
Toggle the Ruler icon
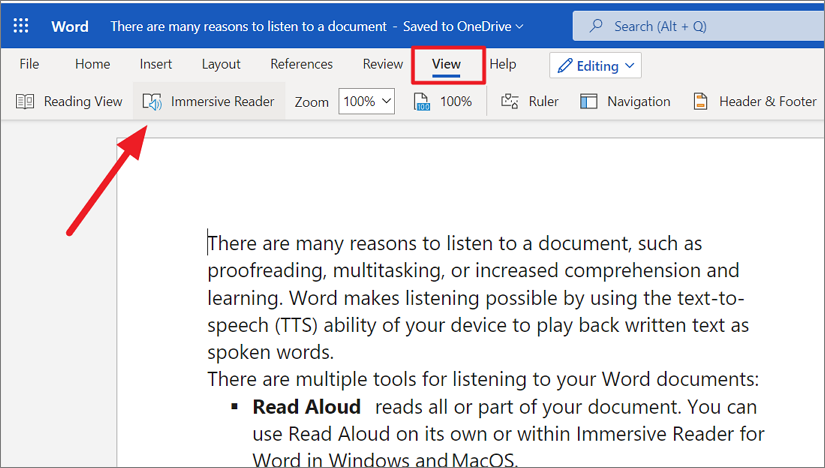coord(510,101)
